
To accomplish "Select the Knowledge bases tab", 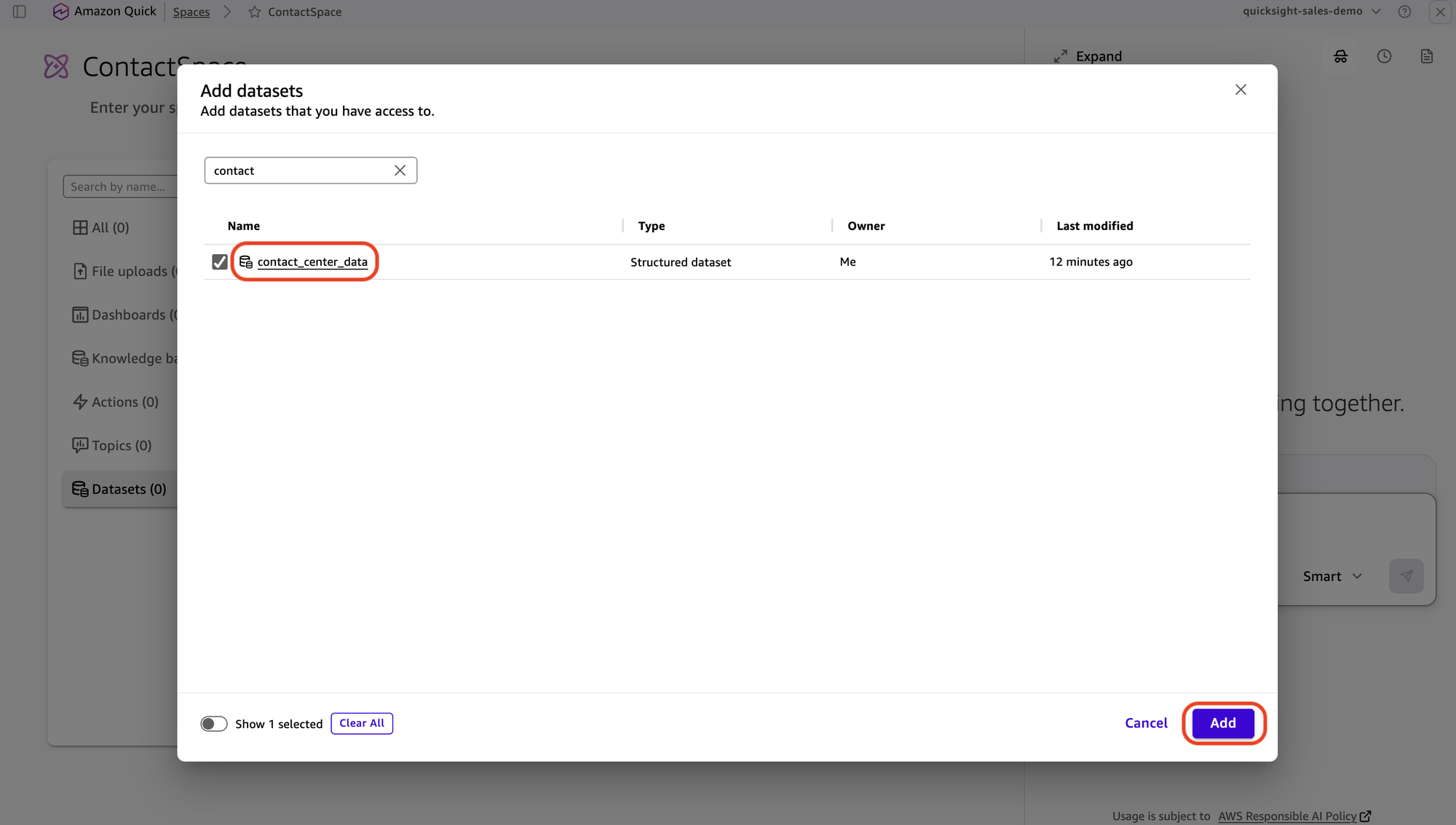I will 124,358.
